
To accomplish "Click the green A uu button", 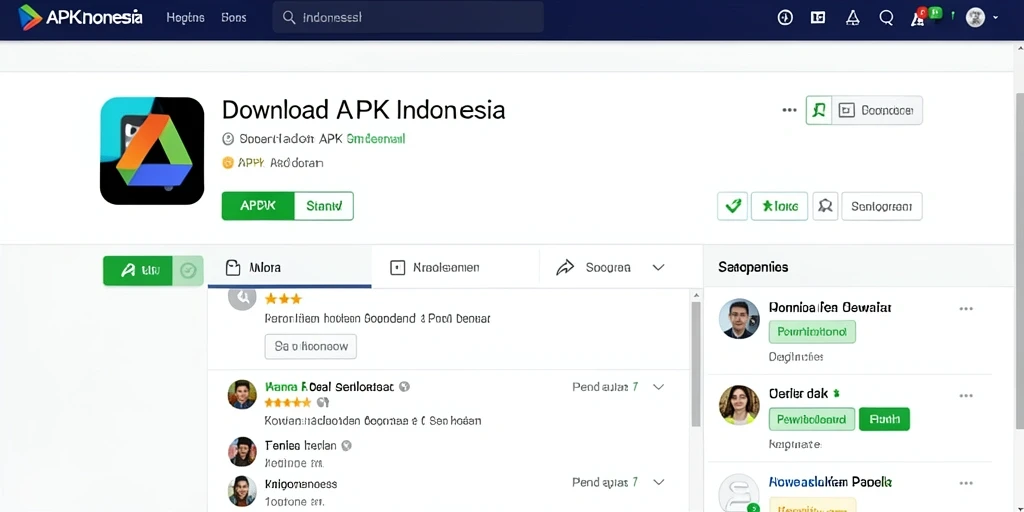I will [x=138, y=270].
